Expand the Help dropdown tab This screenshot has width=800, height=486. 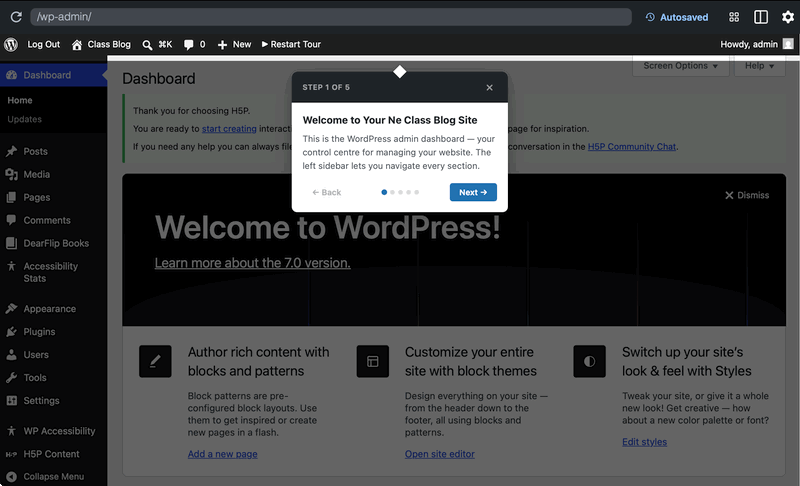[759, 66]
